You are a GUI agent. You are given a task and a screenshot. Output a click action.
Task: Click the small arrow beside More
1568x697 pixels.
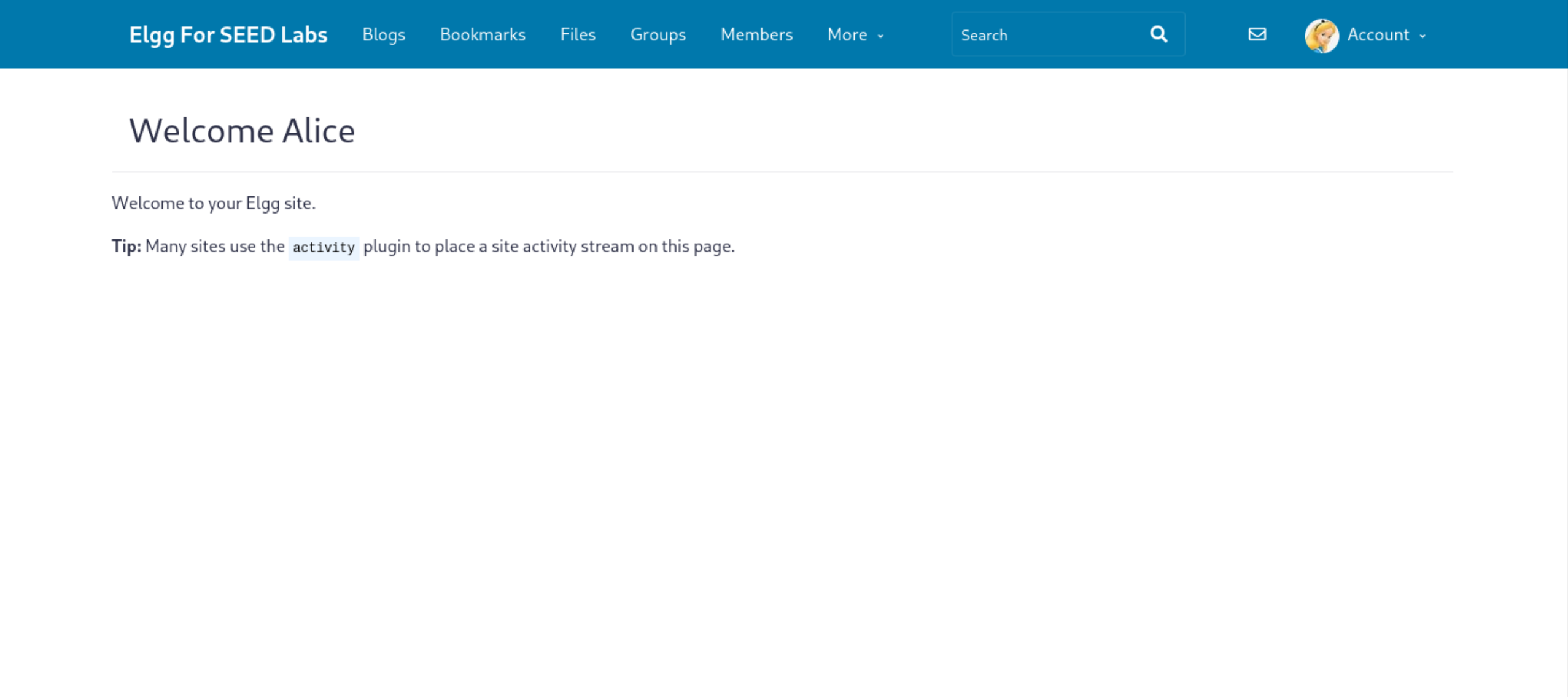pos(880,36)
